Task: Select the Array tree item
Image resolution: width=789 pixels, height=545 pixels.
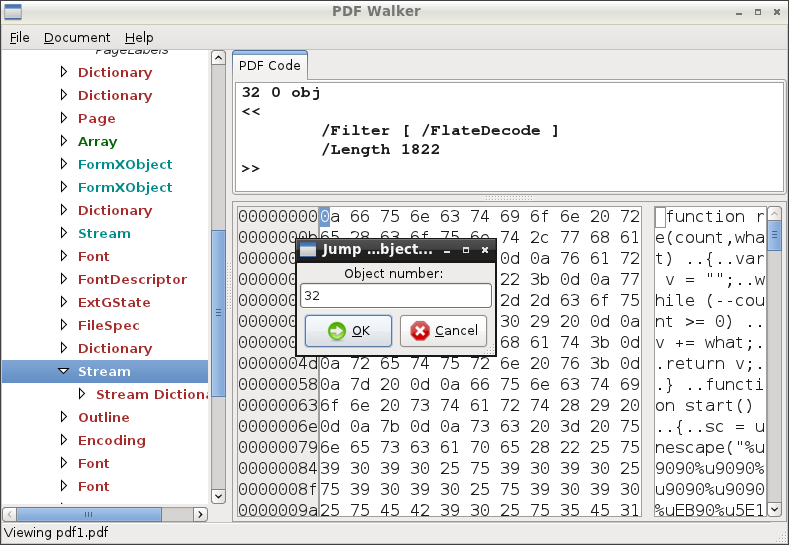Action: pos(97,141)
